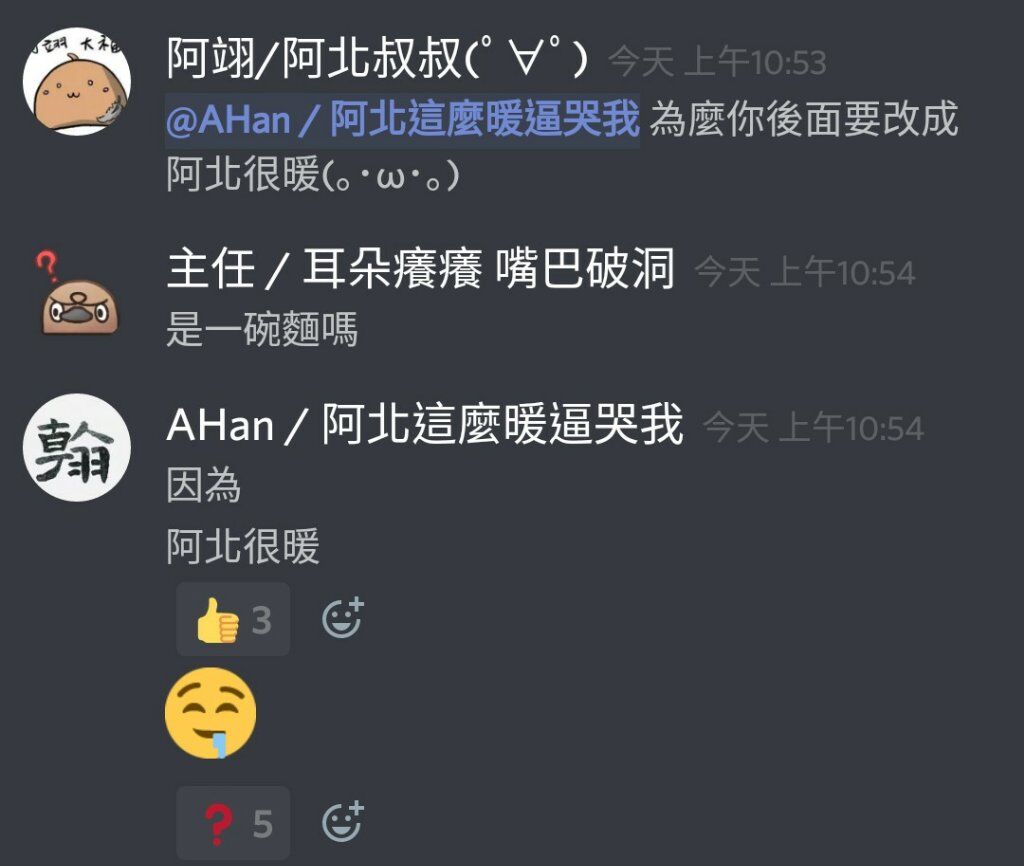Click username 阿翊/阿北叔叔

pyautogui.click(x=377, y=59)
